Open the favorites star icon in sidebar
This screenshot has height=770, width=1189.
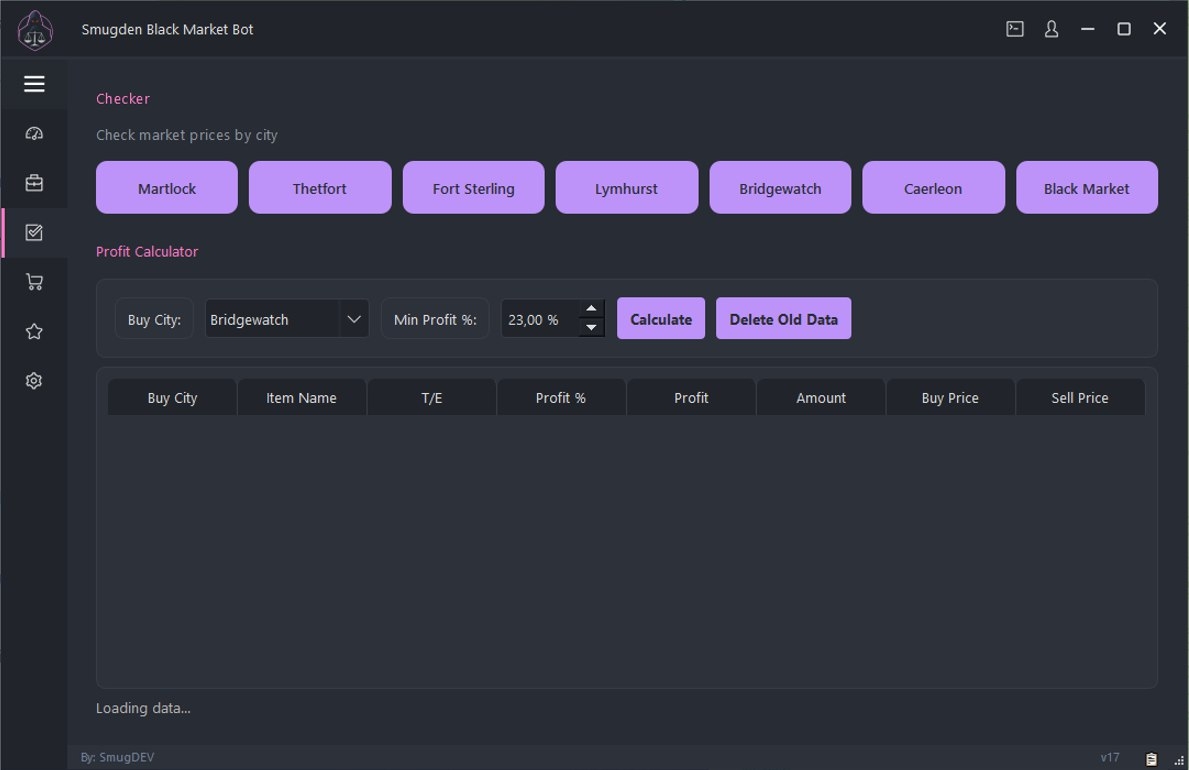tap(34, 330)
